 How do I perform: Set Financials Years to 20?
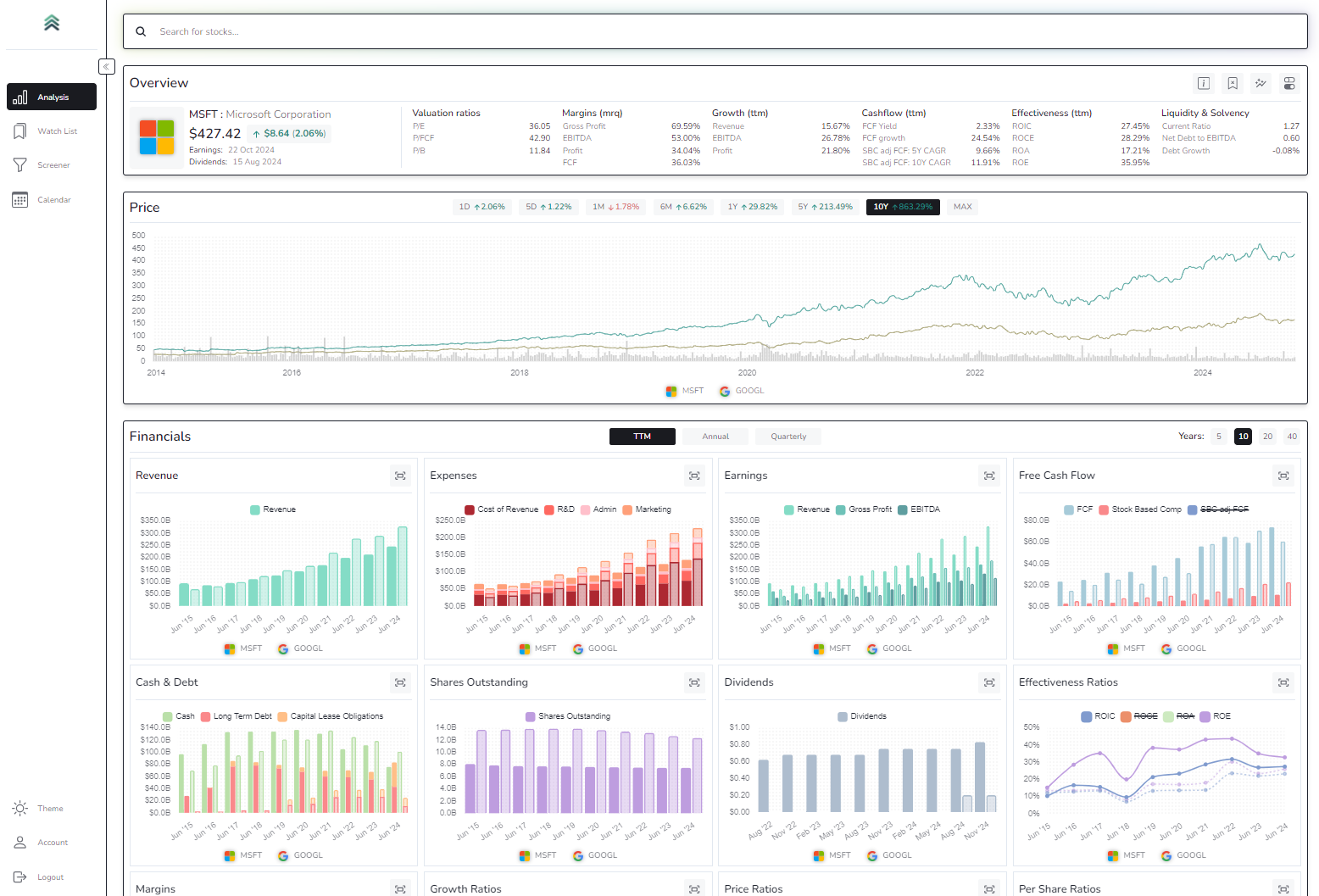[1268, 437]
